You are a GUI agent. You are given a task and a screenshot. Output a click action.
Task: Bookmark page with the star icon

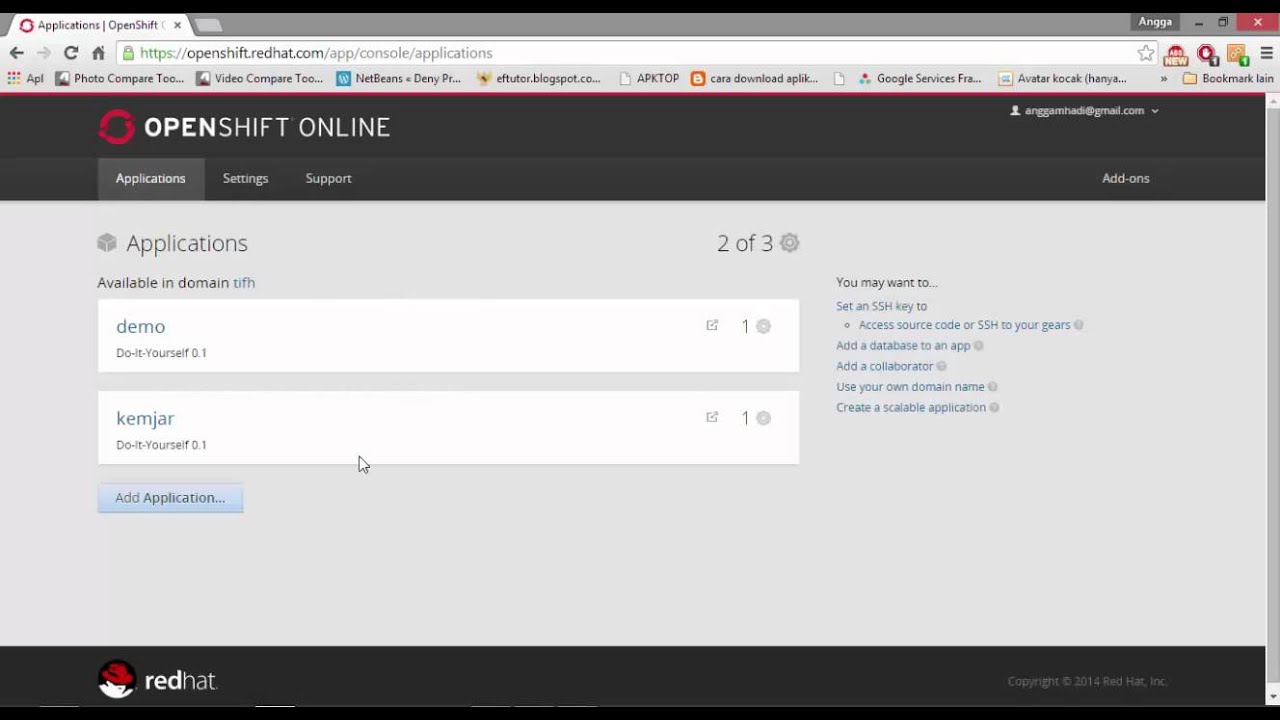tap(1146, 53)
